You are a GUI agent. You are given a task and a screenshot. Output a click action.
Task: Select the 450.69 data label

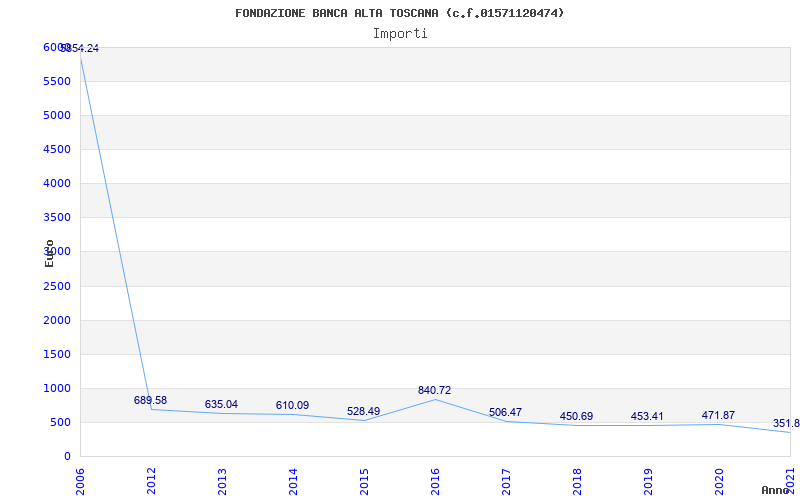[577, 417]
